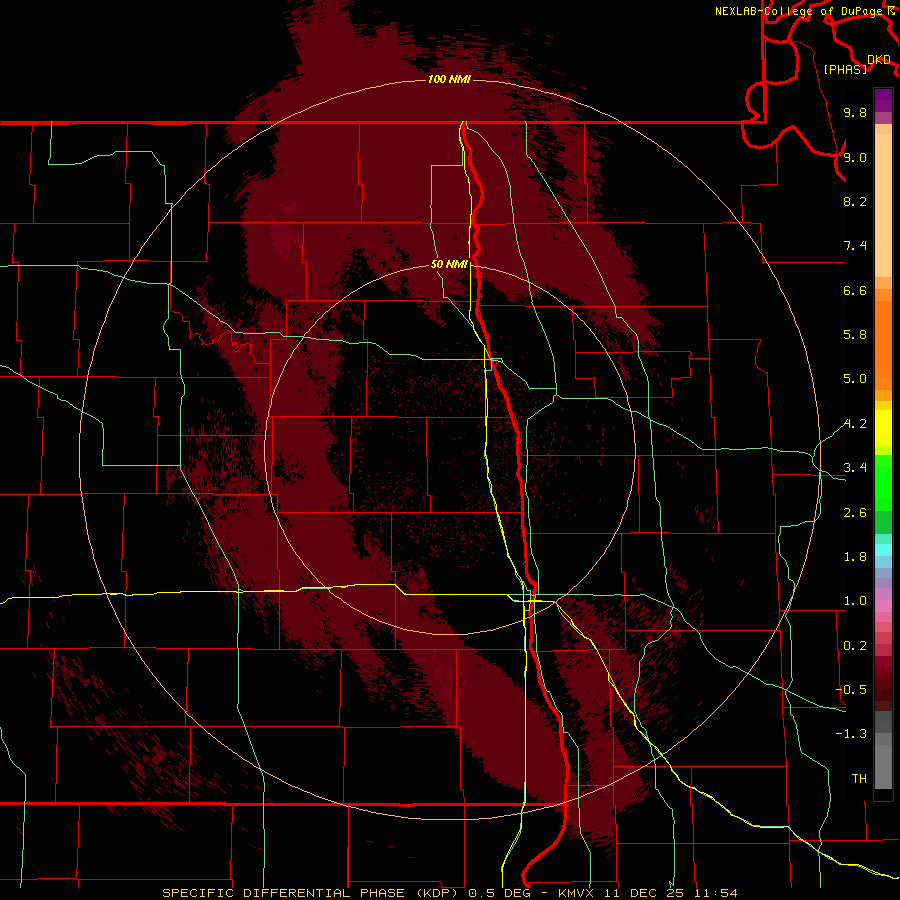Click the 0.2 scale value
900x900 pixels.
[x=855, y=646]
